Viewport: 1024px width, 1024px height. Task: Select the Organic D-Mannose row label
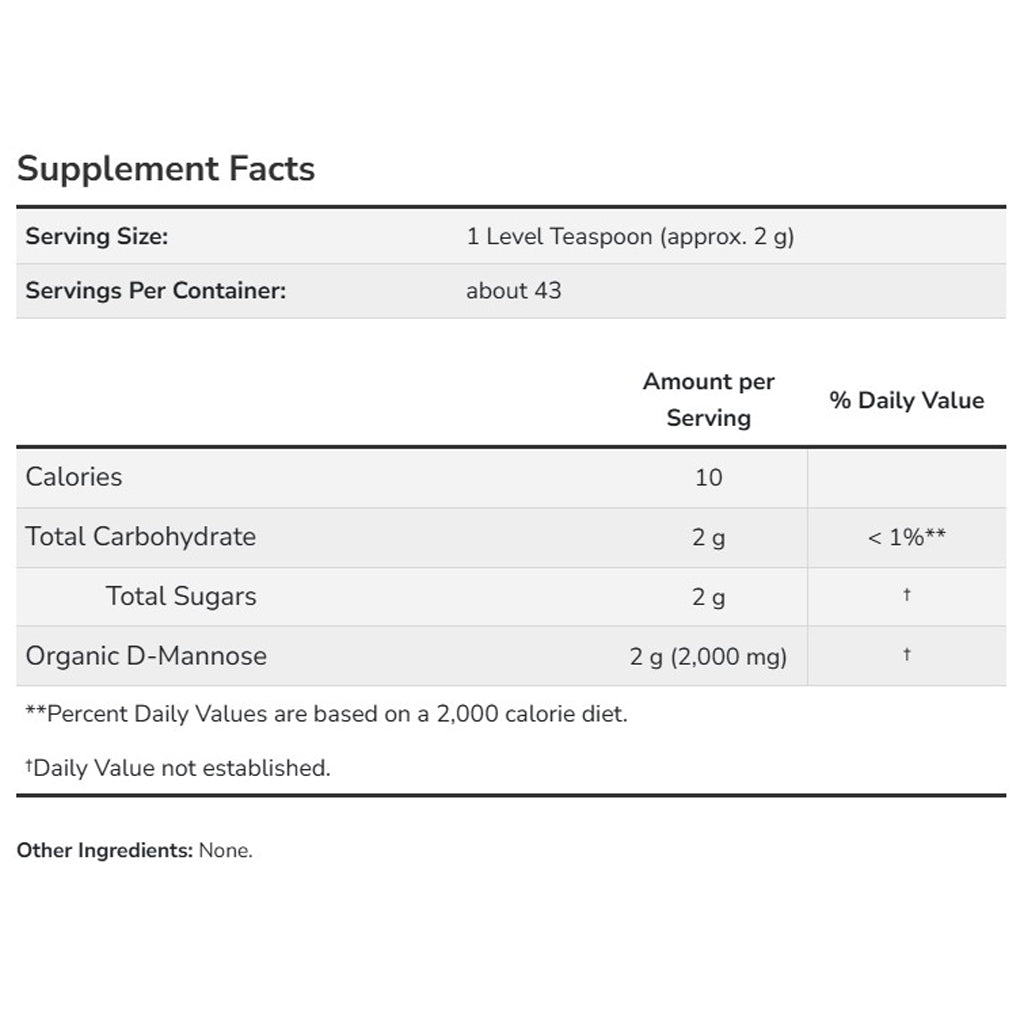(146, 656)
